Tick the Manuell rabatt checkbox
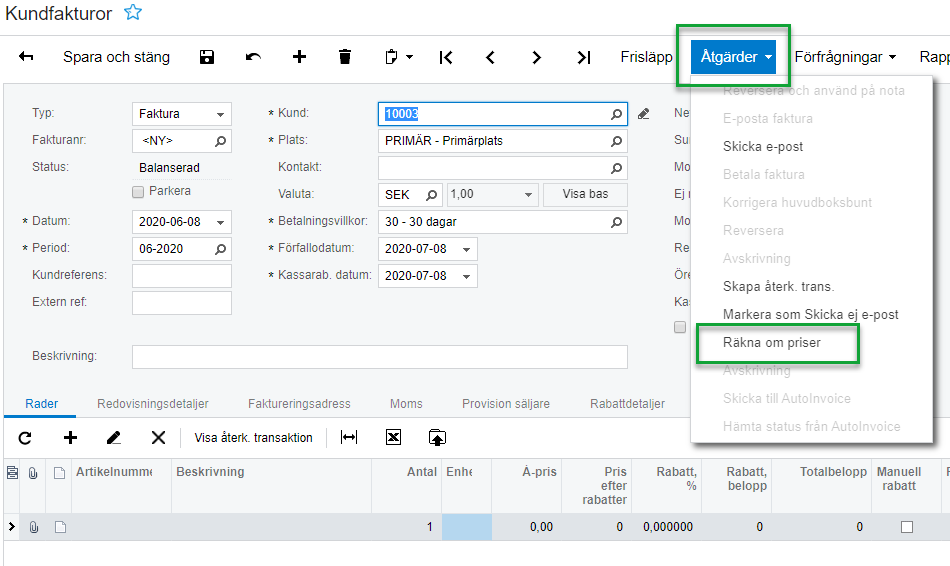The image size is (950, 566). click(907, 527)
